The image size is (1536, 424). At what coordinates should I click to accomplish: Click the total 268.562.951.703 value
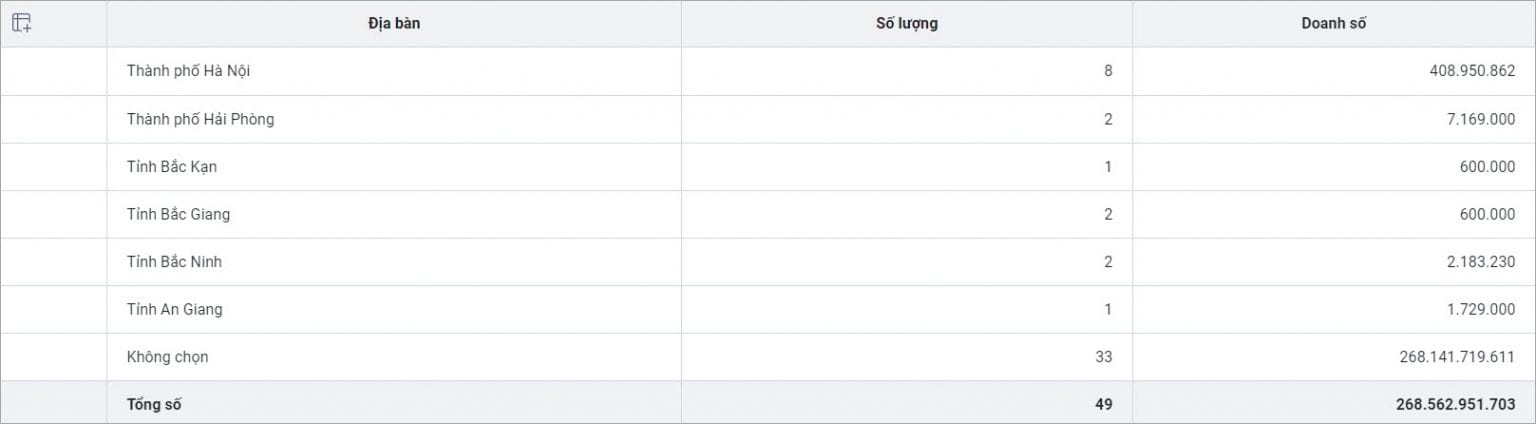point(1456,405)
